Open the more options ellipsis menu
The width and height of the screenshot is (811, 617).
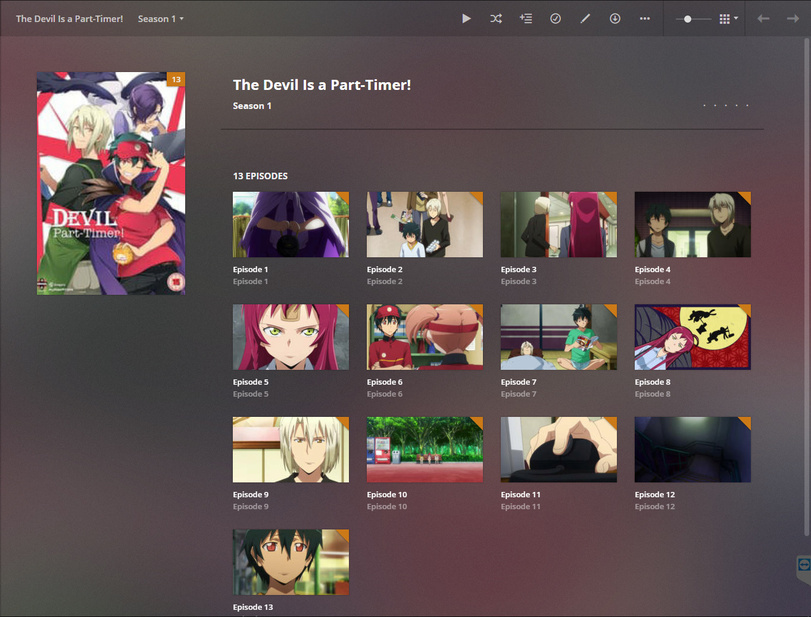click(644, 19)
